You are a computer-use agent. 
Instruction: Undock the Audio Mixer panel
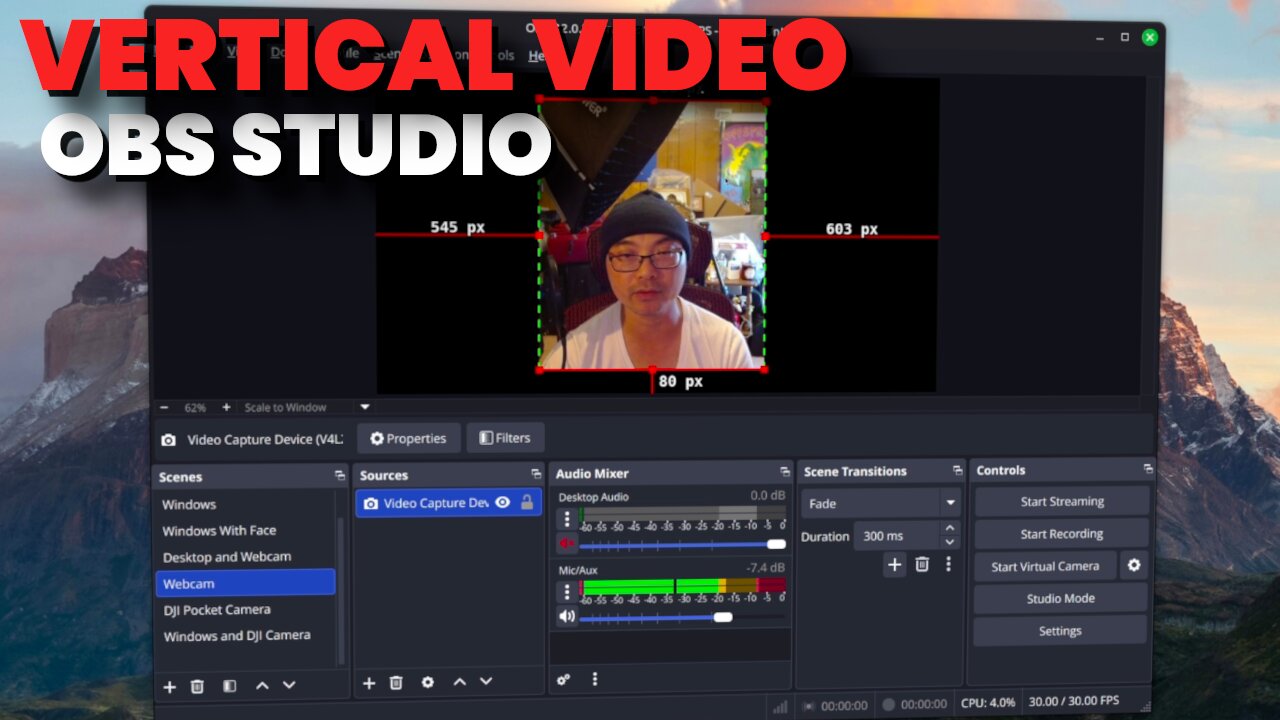(x=785, y=471)
